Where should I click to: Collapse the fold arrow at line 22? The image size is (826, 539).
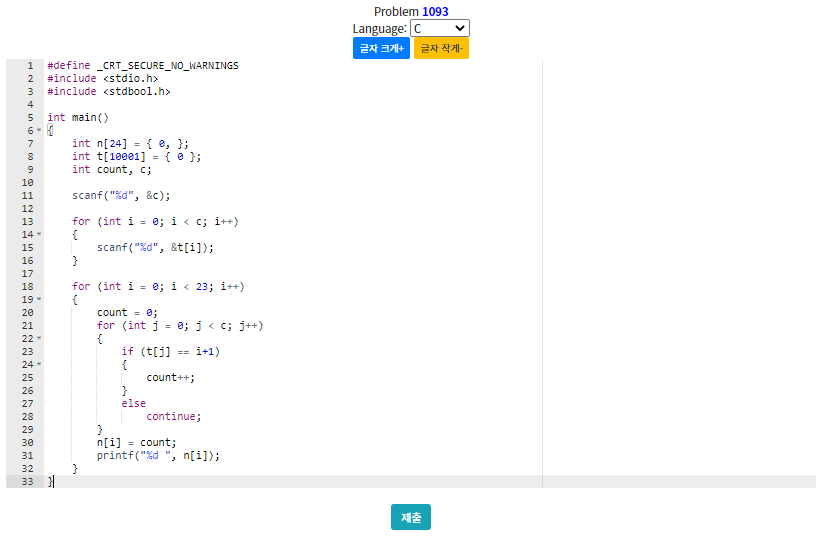(39, 338)
